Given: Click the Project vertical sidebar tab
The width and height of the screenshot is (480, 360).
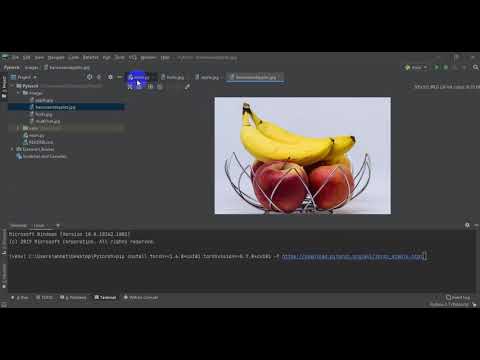Looking at the screenshot, I should [x=4, y=87].
